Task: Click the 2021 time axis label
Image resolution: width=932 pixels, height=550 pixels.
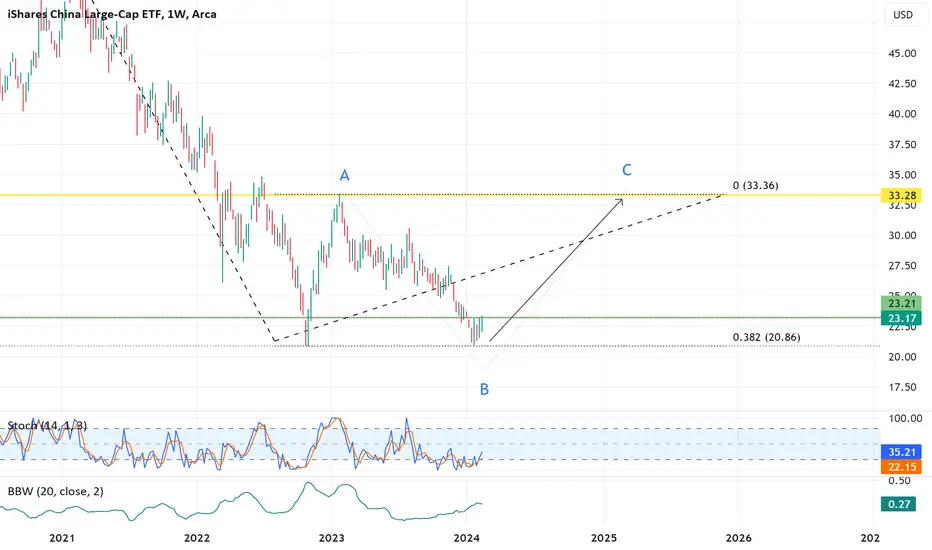Action: (62, 538)
